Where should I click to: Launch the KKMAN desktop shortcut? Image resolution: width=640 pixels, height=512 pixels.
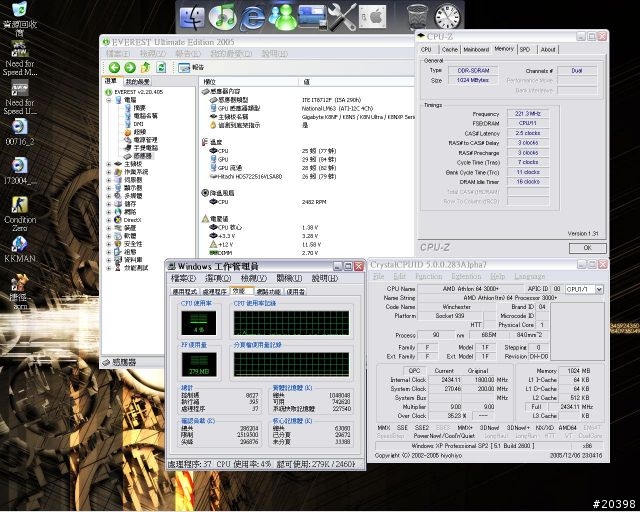coord(20,249)
